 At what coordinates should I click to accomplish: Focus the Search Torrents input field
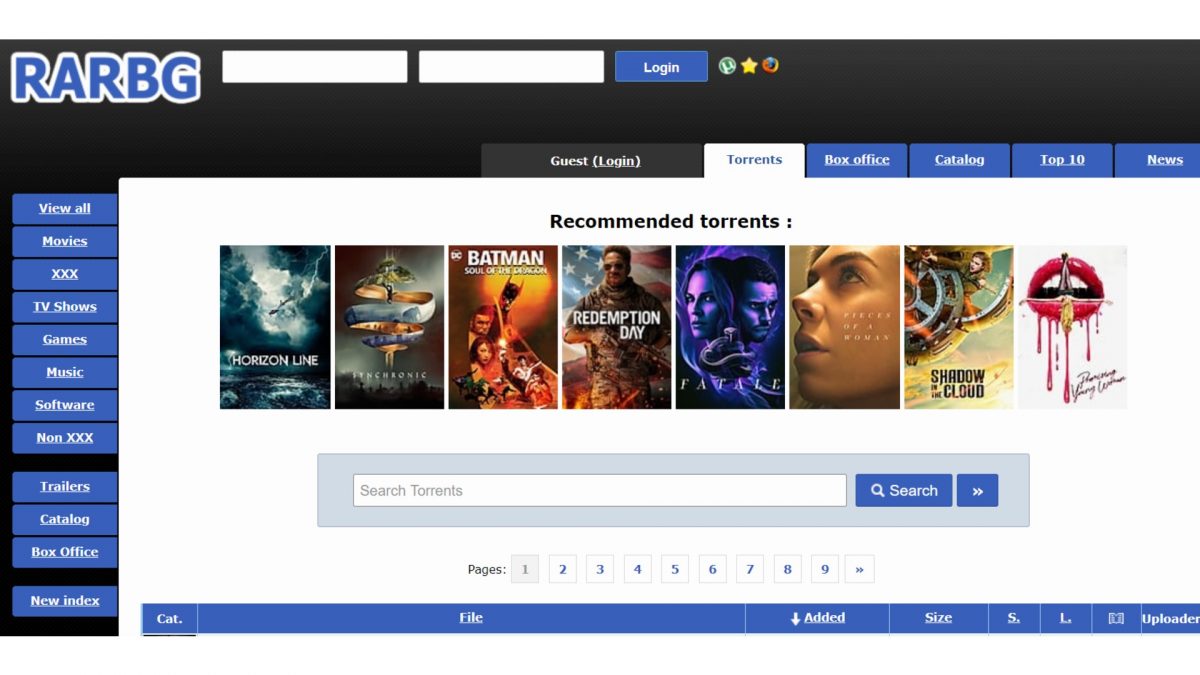(599, 491)
